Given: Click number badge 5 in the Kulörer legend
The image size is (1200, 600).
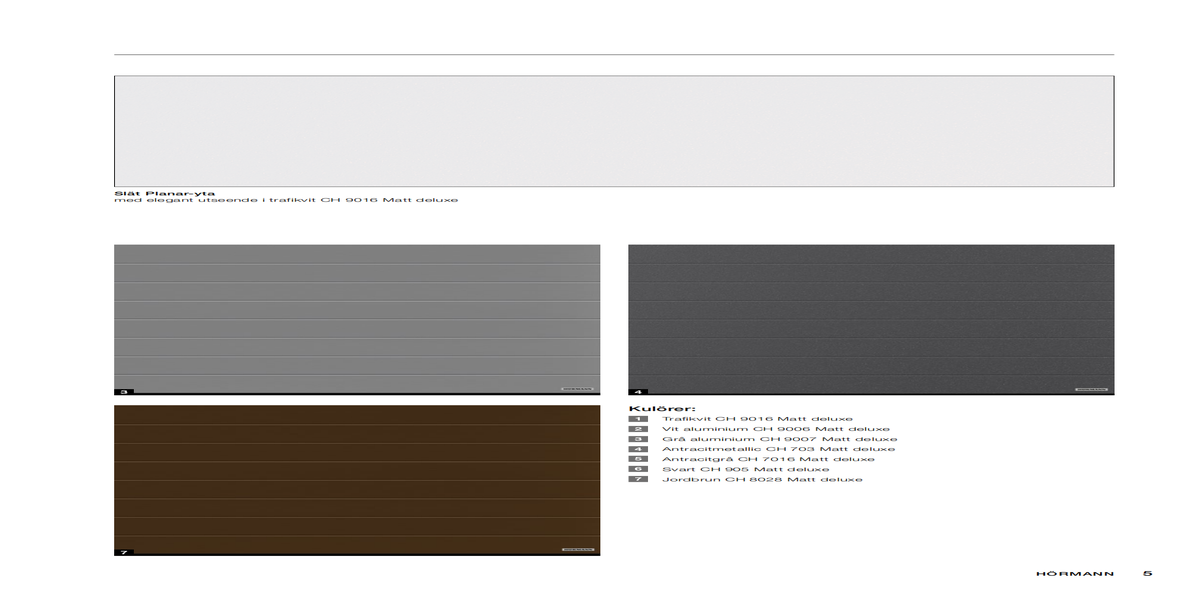Looking at the screenshot, I should tap(638, 459).
